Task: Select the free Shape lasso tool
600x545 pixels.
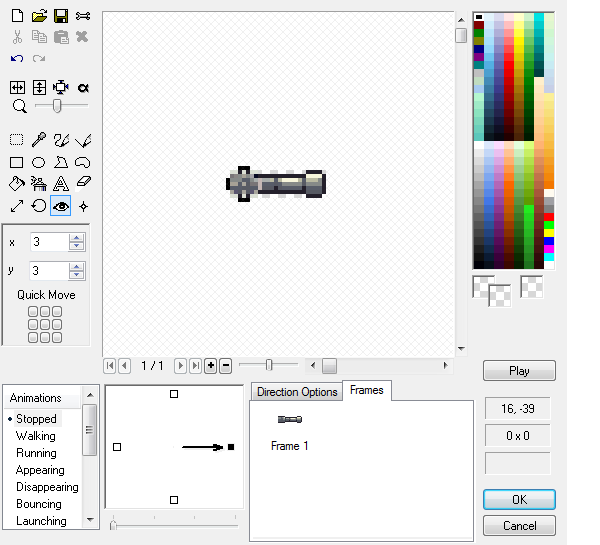Action: click(x=83, y=163)
